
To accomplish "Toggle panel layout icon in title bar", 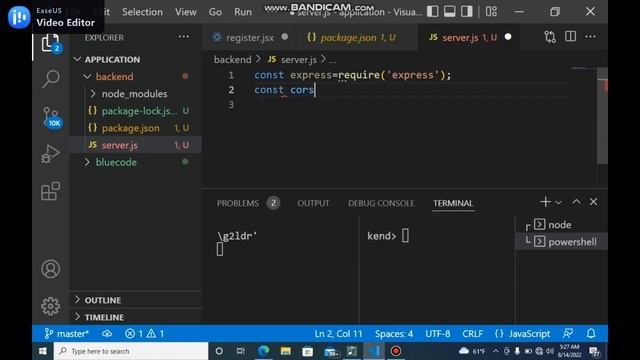I will [450, 11].
